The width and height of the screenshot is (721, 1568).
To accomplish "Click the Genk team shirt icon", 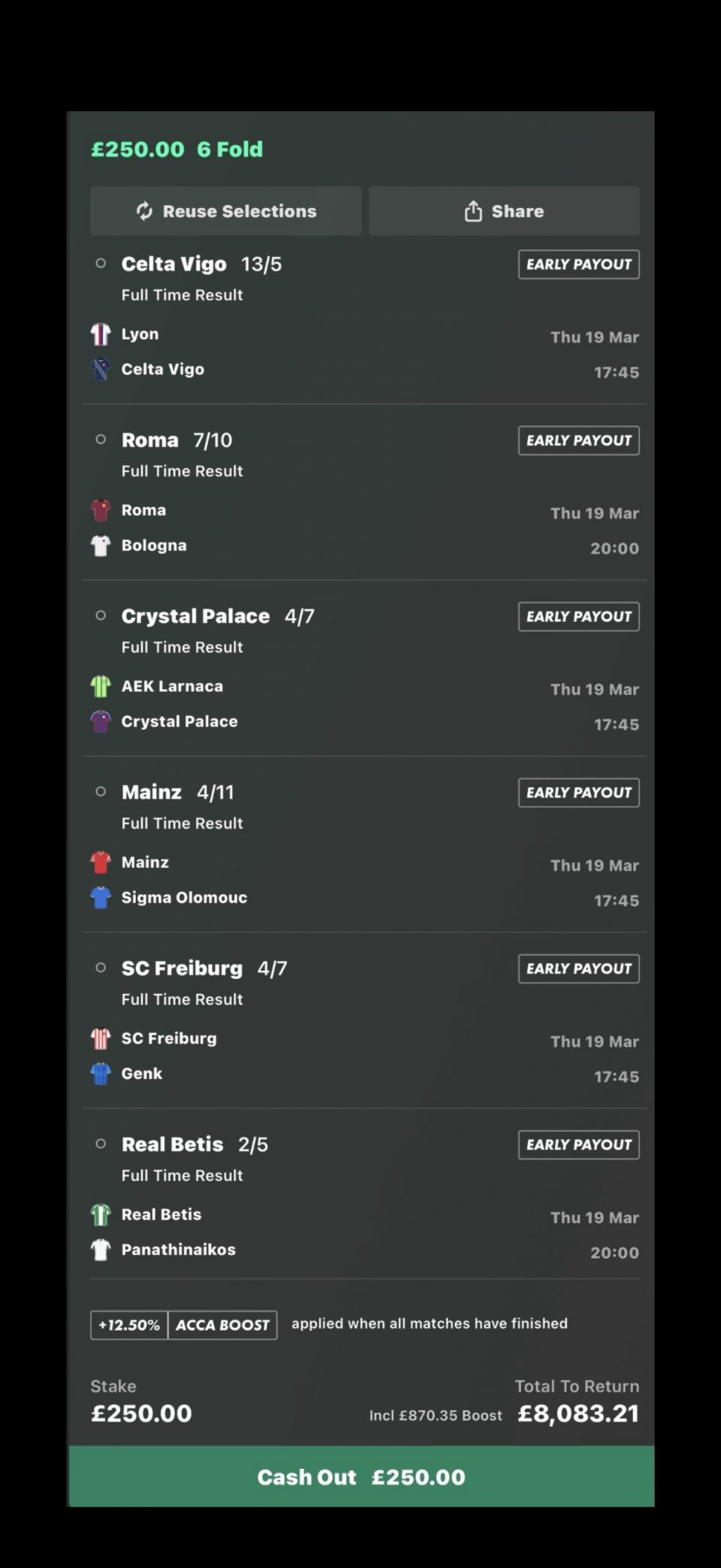I will 101,1074.
